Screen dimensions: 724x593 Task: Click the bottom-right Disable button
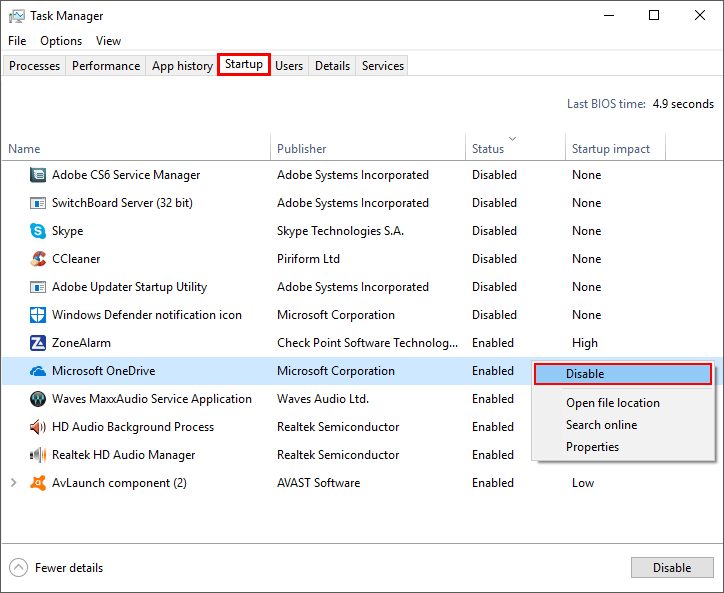point(672,568)
